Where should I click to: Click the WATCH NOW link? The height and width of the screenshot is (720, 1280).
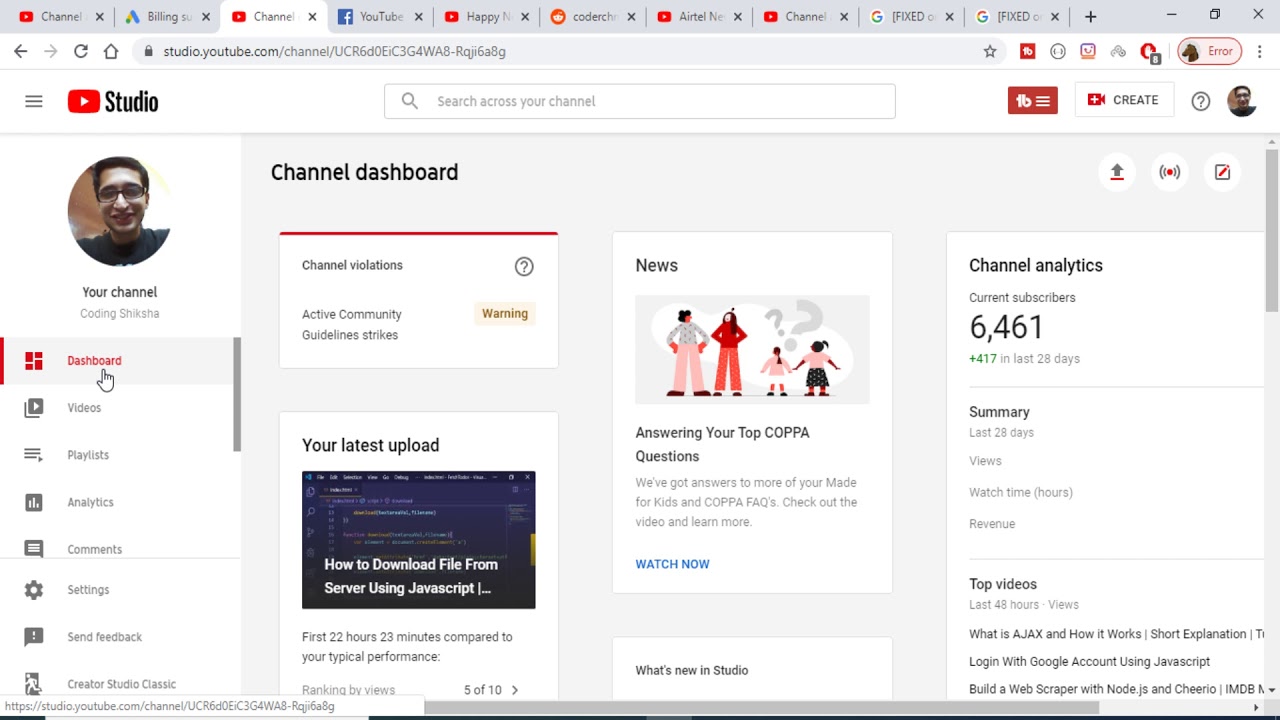[x=672, y=564]
